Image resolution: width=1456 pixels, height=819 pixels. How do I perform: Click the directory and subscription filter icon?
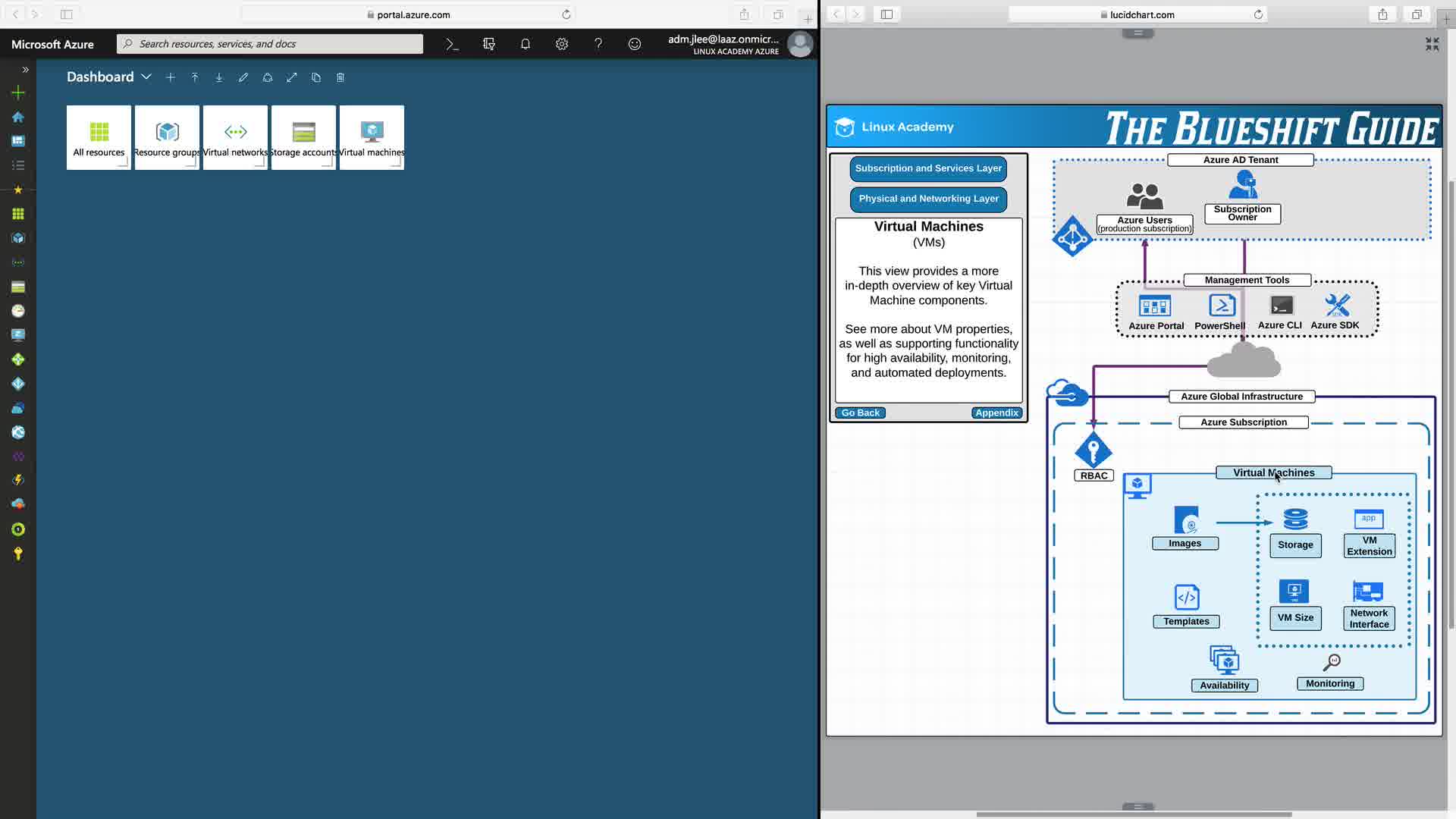click(x=489, y=44)
